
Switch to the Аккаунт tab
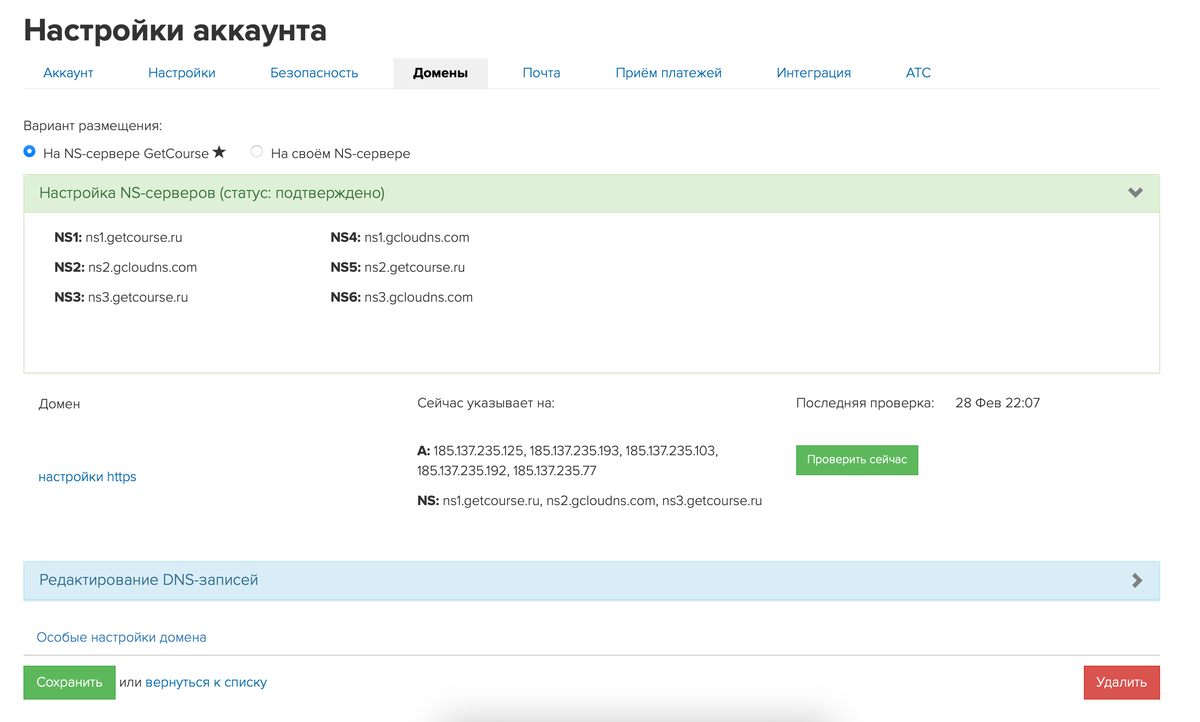tap(68, 73)
